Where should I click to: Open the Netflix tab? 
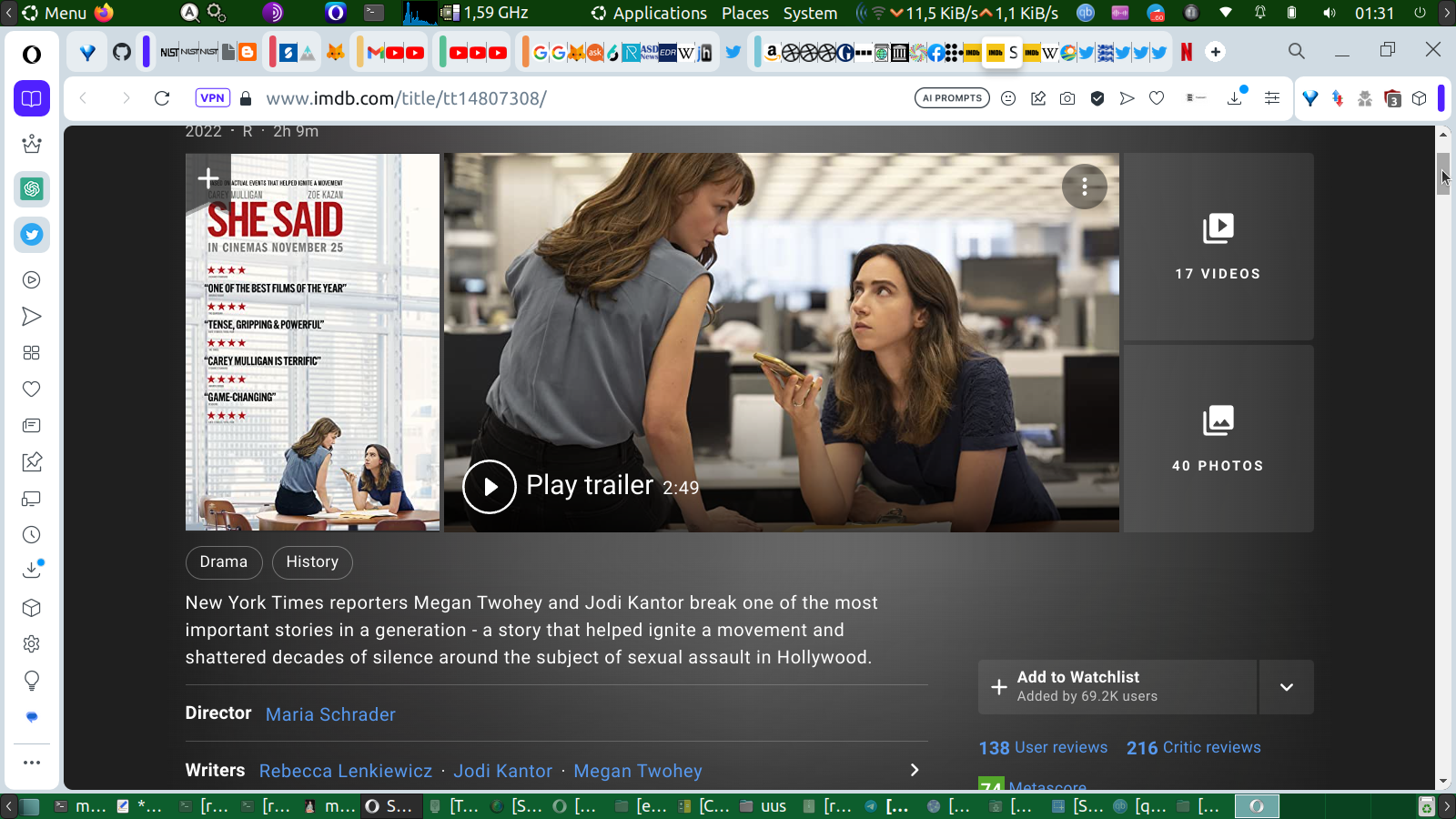(x=1187, y=53)
